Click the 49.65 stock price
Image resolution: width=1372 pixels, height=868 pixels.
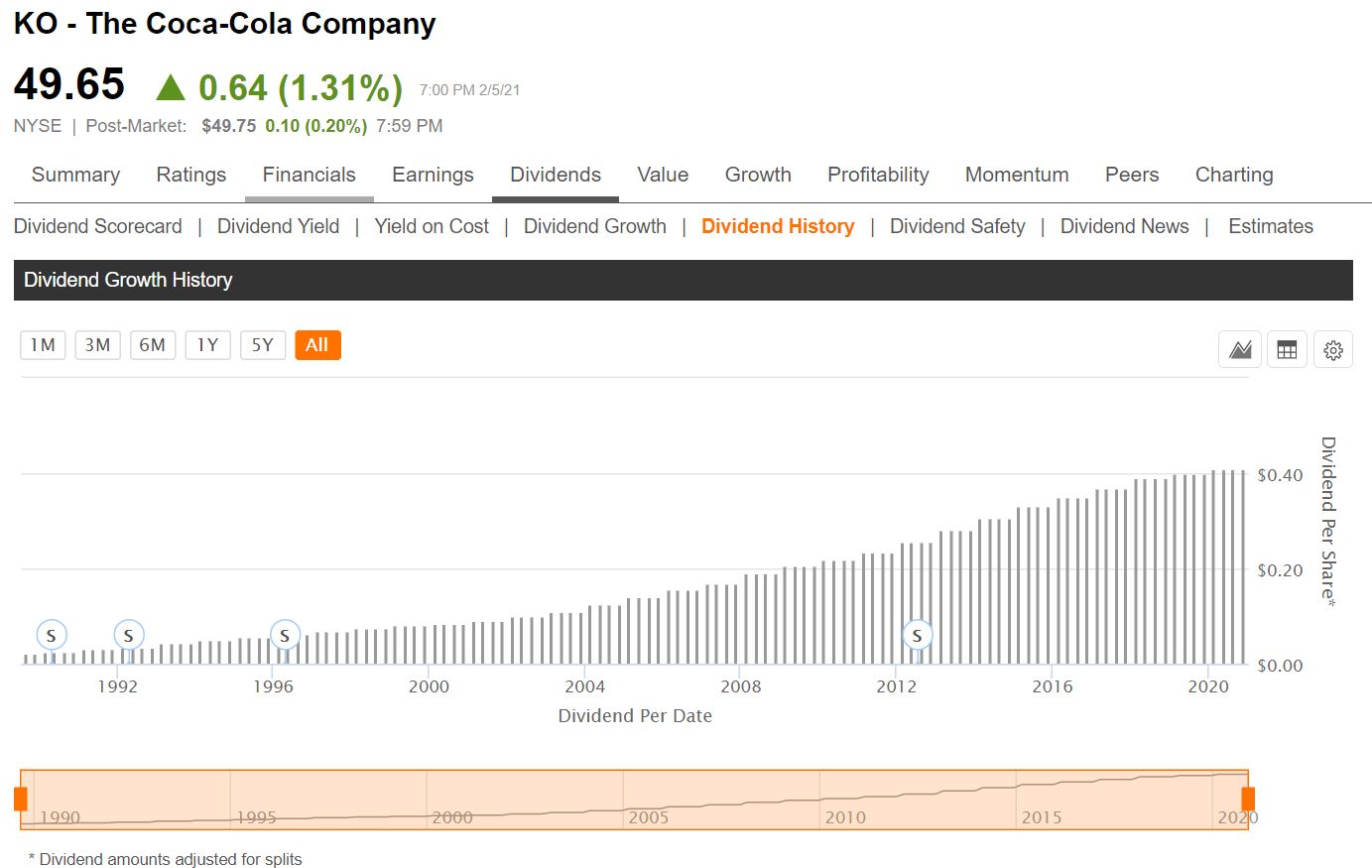pyautogui.click(x=69, y=84)
